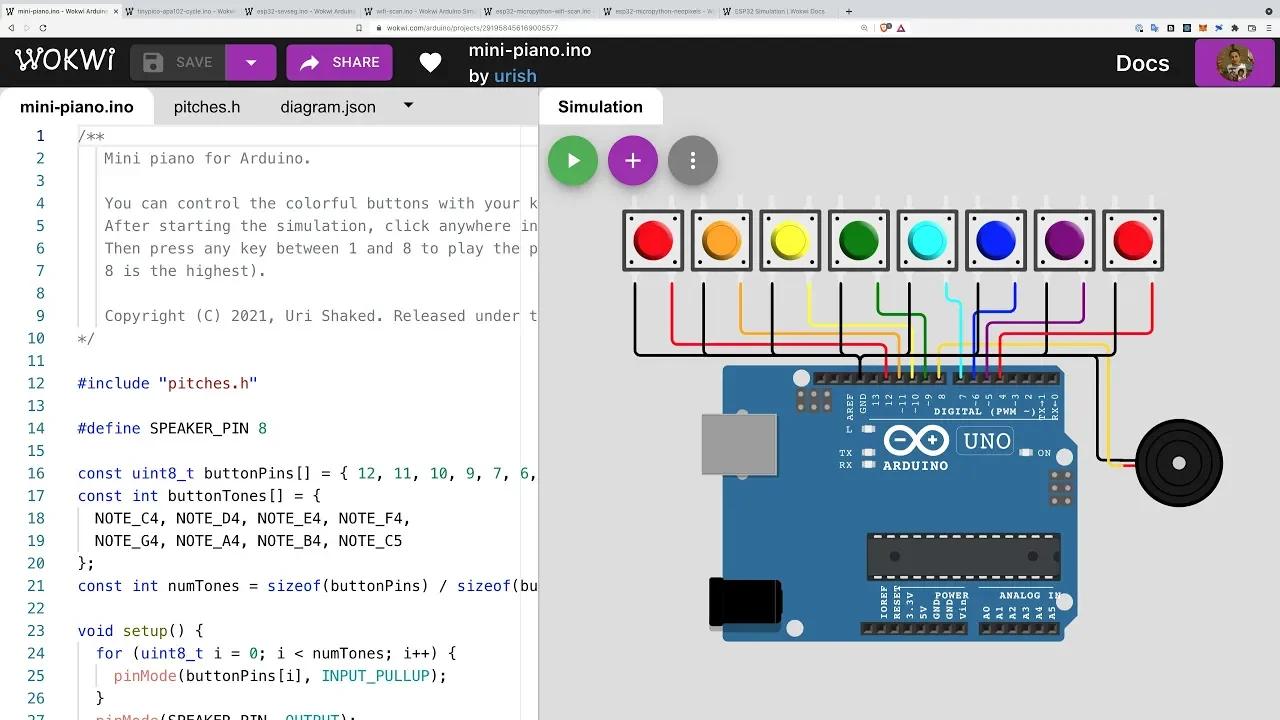The width and height of the screenshot is (1280, 720).
Task: Click the Wokwi logo to go home
Action: pos(63,60)
